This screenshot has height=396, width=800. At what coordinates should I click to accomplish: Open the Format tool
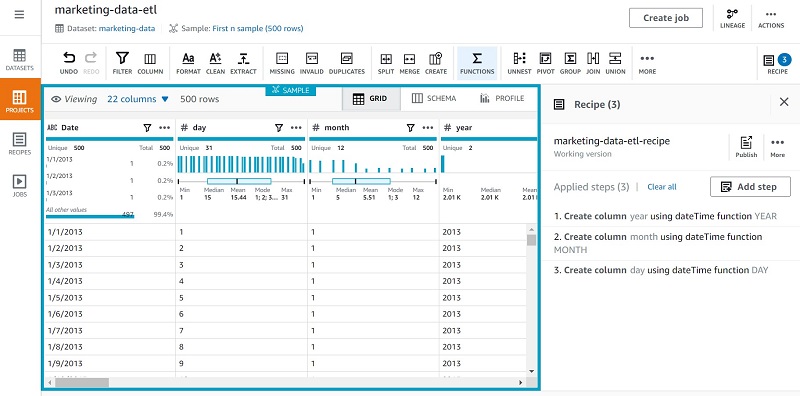click(188, 63)
